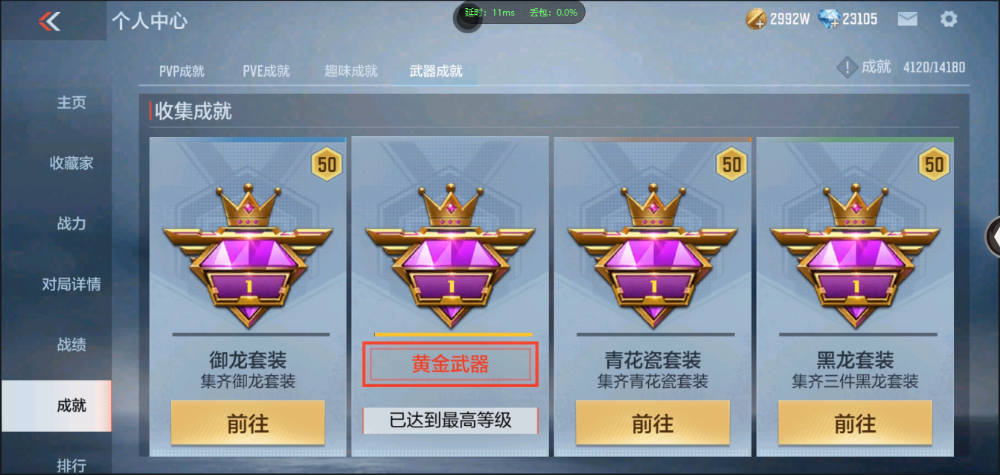Tap the 青花瓷套装 50-point hexagon badge
This screenshot has width=1000, height=475.
(732, 165)
